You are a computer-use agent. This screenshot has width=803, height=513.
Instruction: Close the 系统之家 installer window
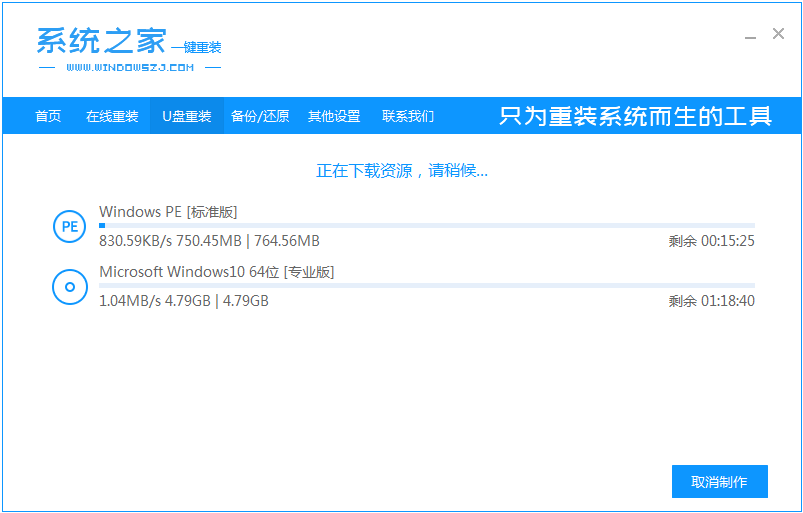point(778,34)
